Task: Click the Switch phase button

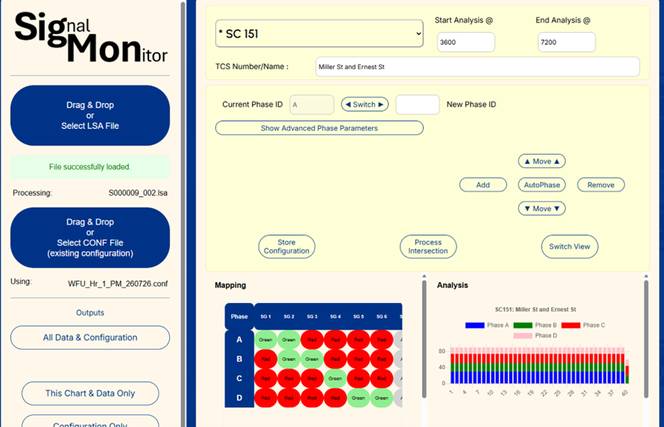Action: coord(365,105)
